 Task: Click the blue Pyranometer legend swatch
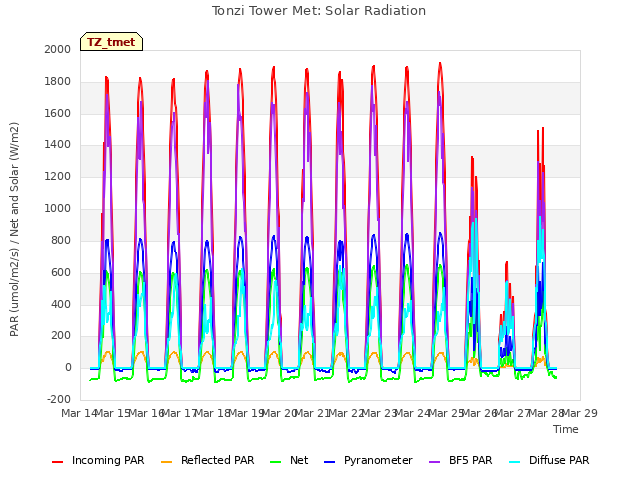(x=329, y=462)
